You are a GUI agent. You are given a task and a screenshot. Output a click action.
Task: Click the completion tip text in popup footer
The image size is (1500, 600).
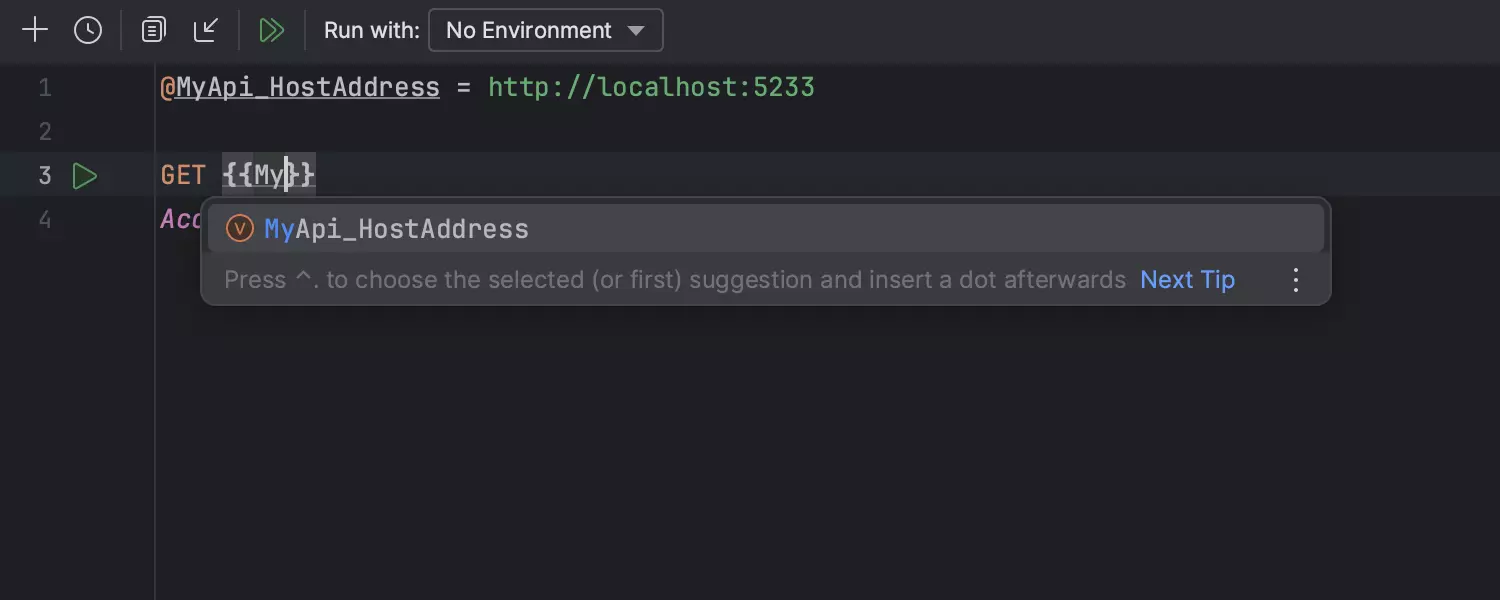click(675, 280)
